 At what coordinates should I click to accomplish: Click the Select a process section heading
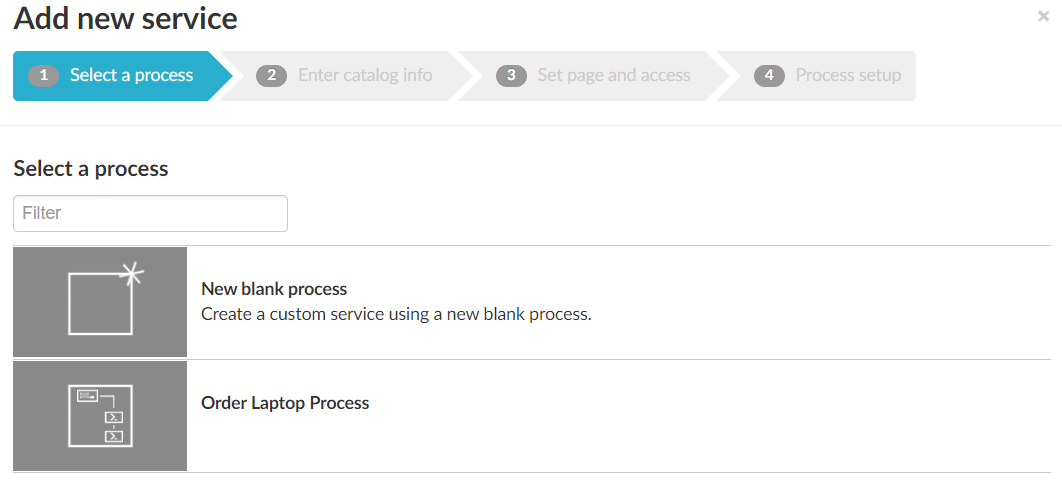(x=91, y=169)
